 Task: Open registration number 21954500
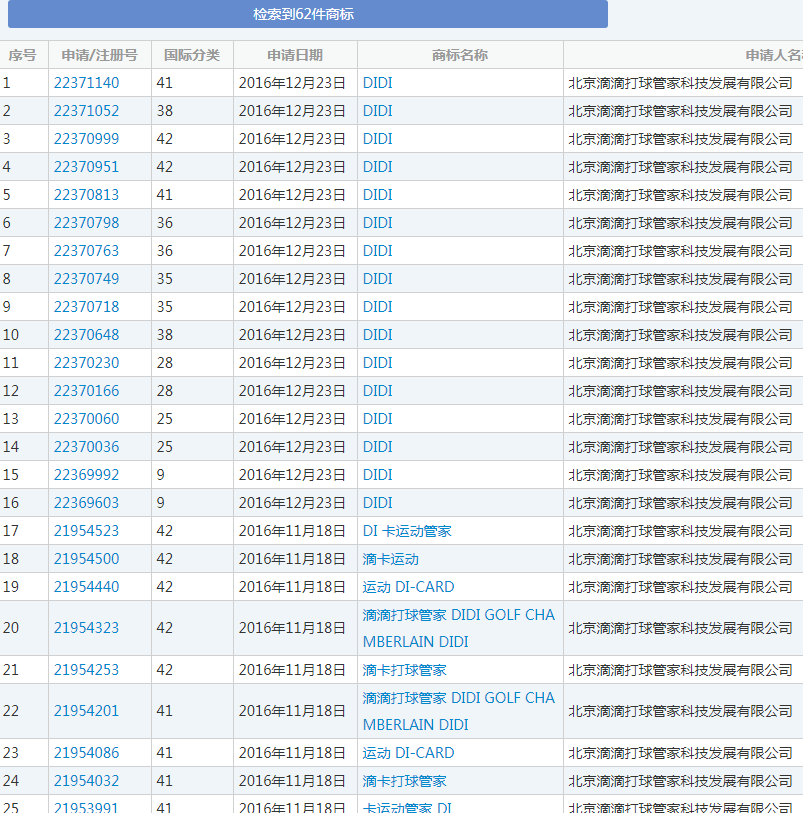(x=87, y=559)
